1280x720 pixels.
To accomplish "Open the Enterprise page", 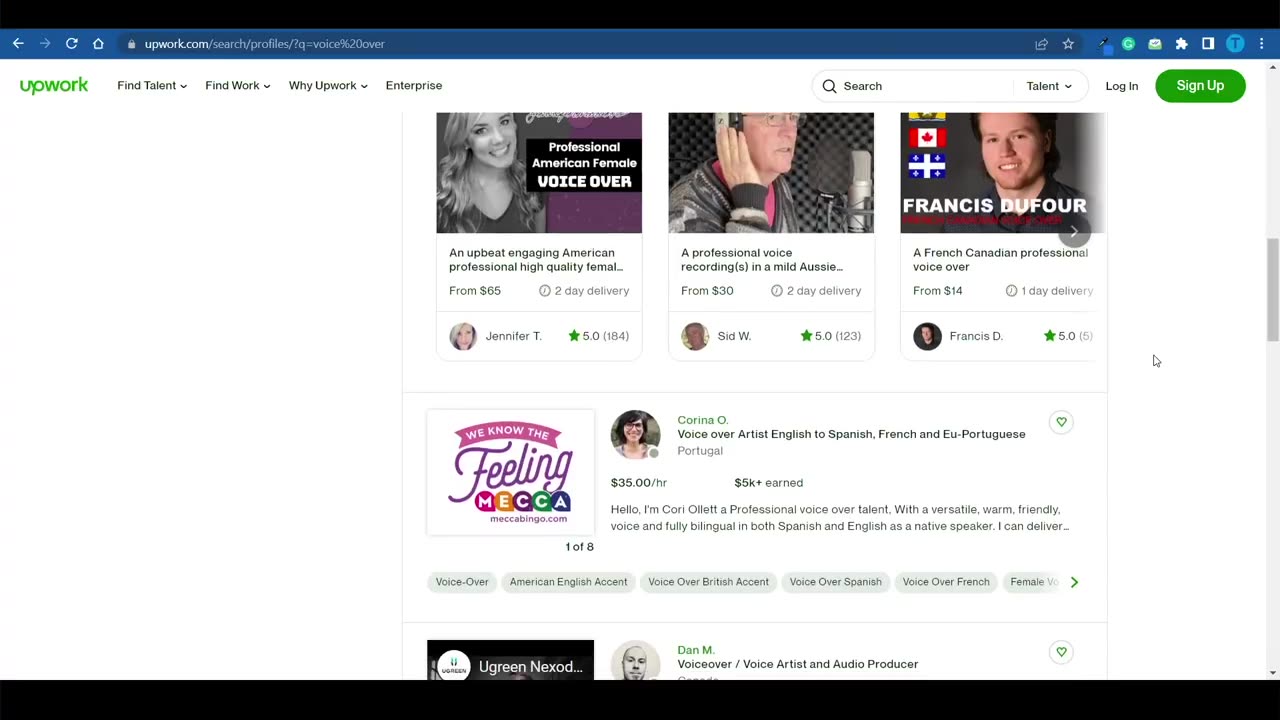I will coord(414,86).
